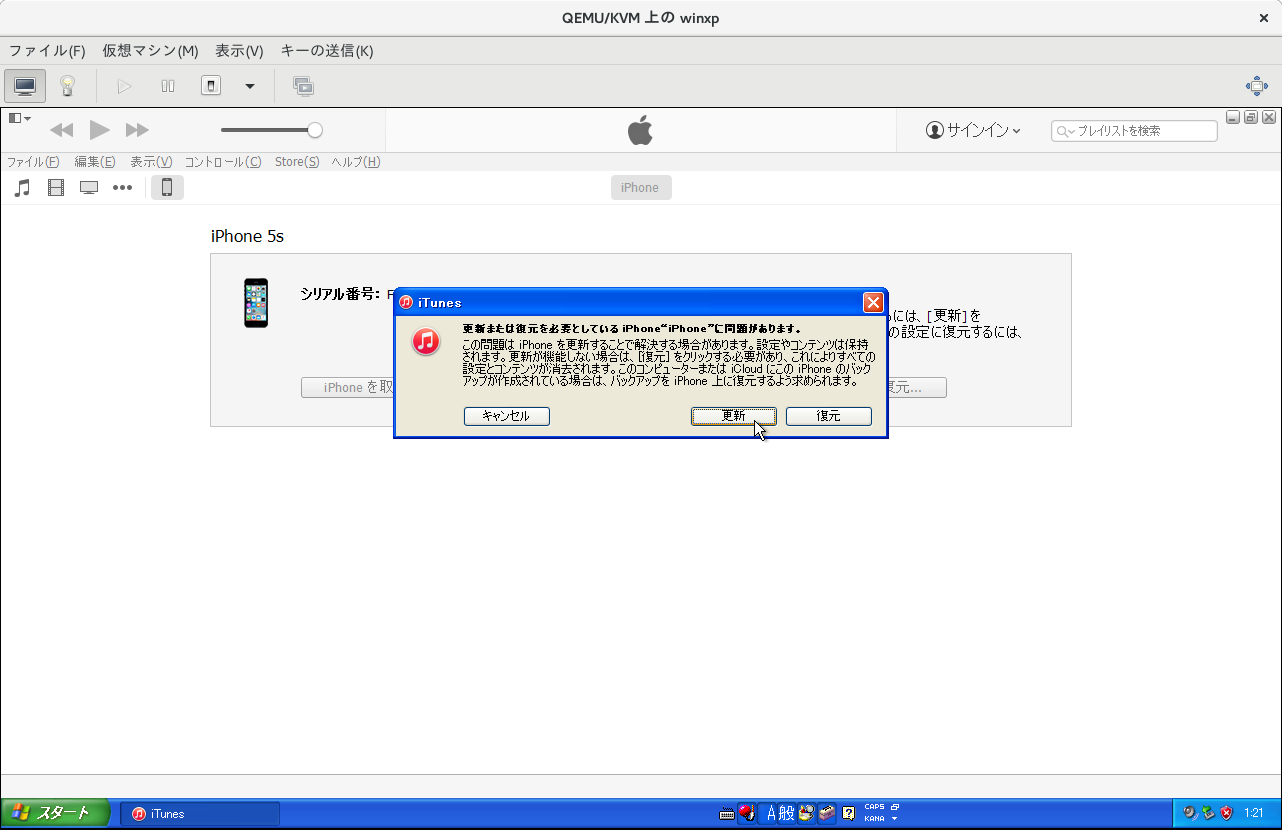The height and width of the screenshot is (830, 1282).
Task: Click iTunes taskbar button
Action: click(x=200, y=814)
